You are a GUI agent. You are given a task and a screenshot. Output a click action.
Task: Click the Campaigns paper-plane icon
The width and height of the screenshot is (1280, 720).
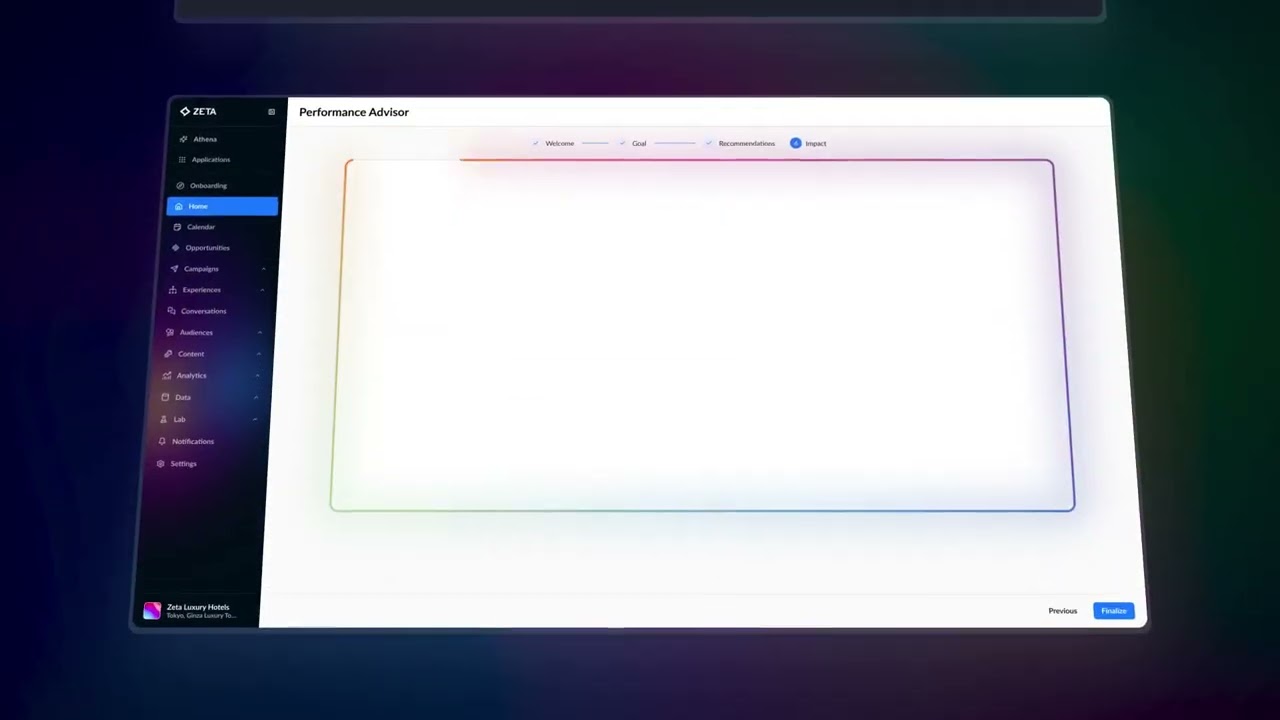174,269
